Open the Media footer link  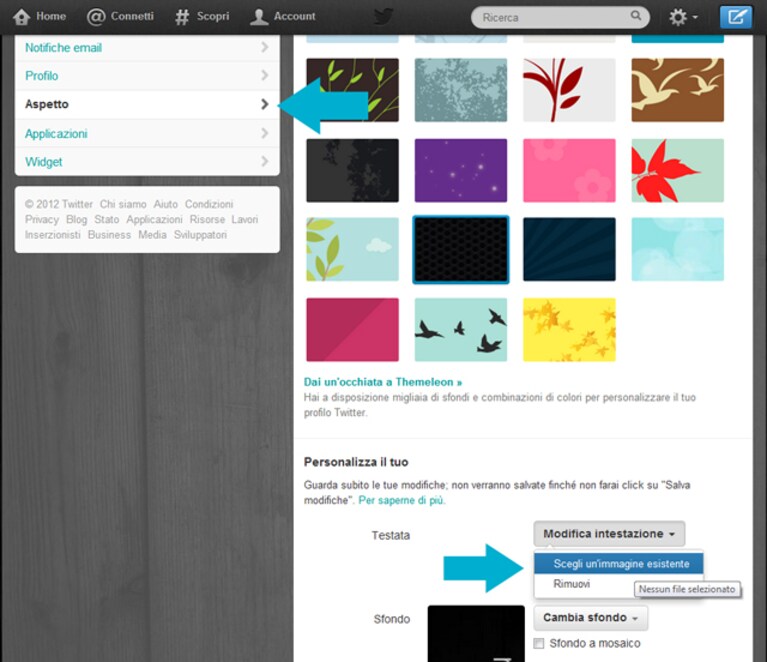coord(152,235)
